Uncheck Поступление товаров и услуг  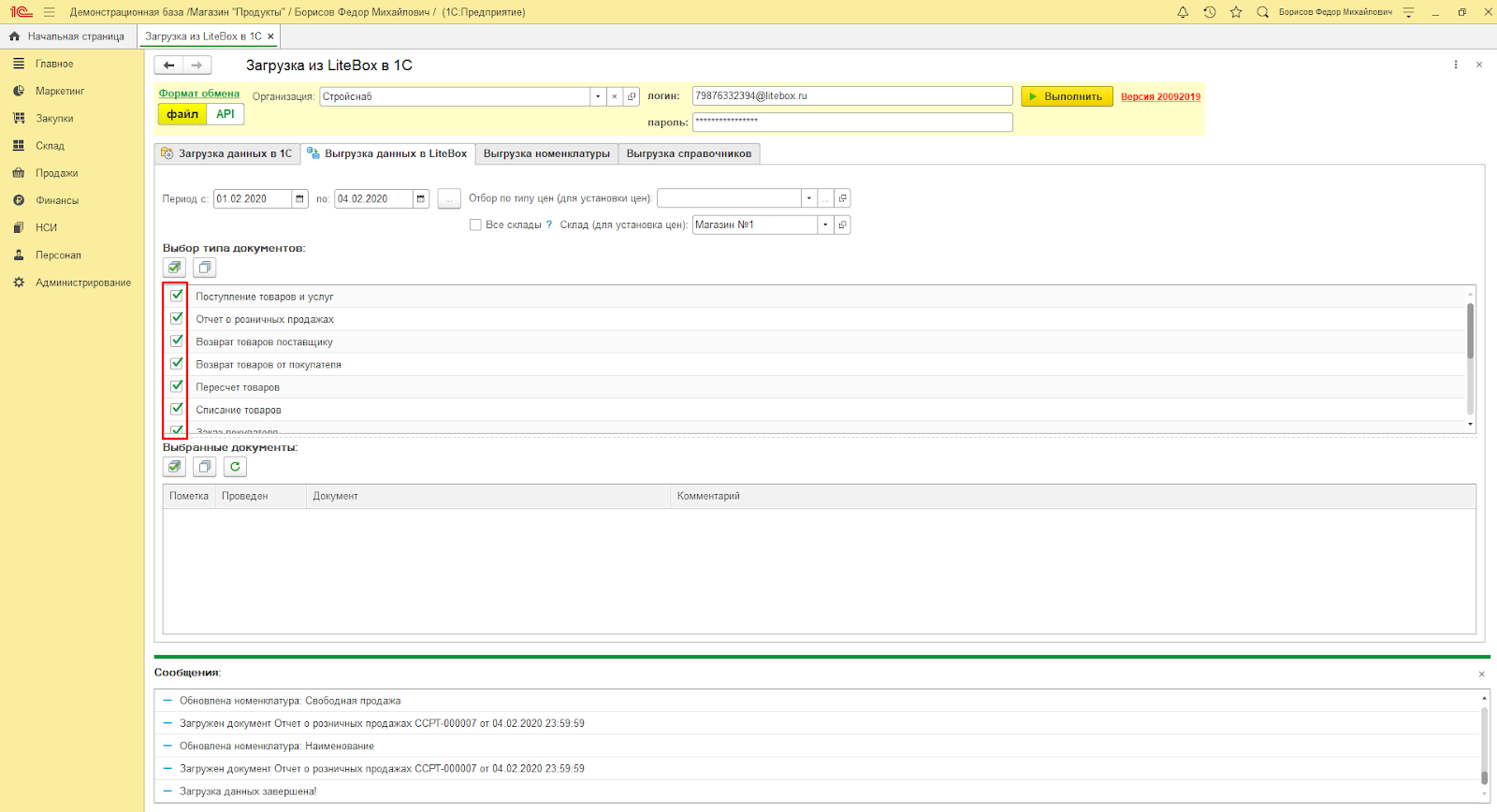(x=177, y=296)
